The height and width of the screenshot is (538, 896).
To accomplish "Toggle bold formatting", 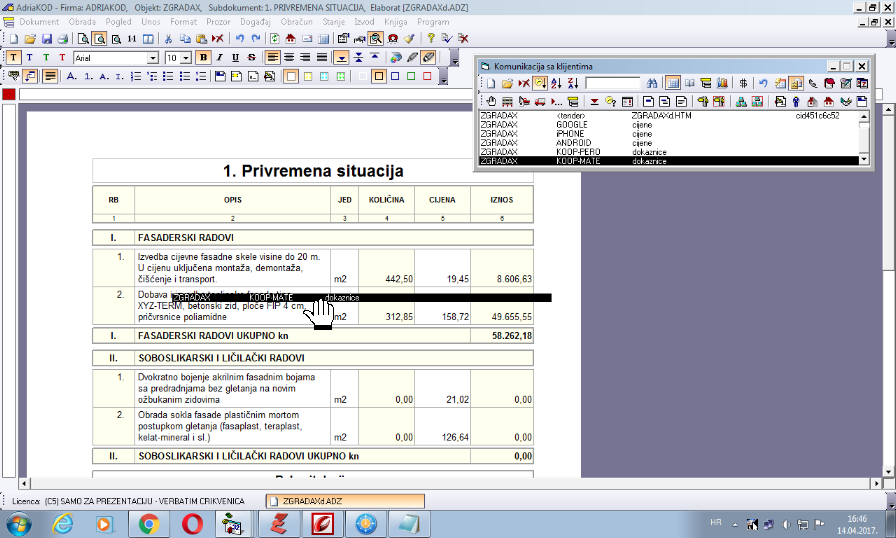I will coord(203,58).
